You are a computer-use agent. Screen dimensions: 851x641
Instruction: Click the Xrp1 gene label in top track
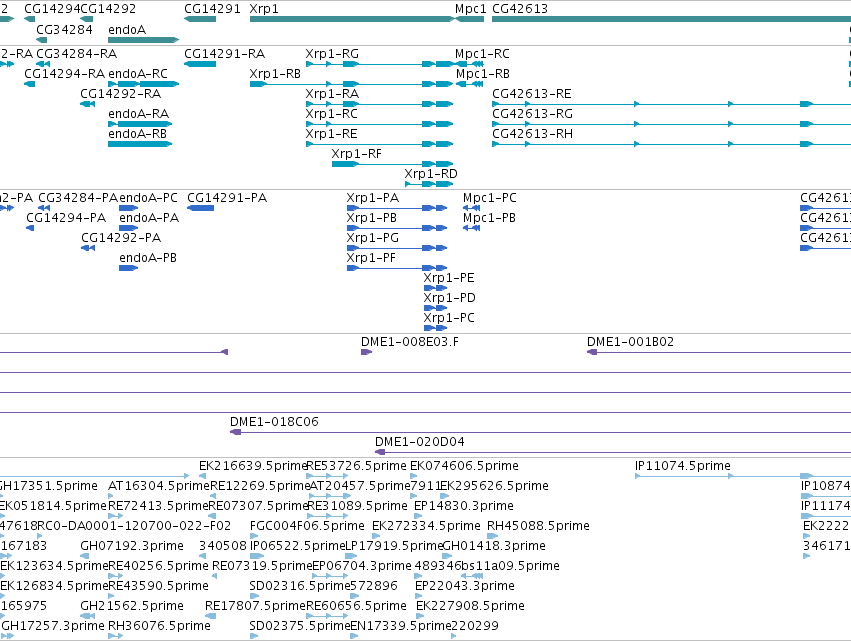coord(264,9)
